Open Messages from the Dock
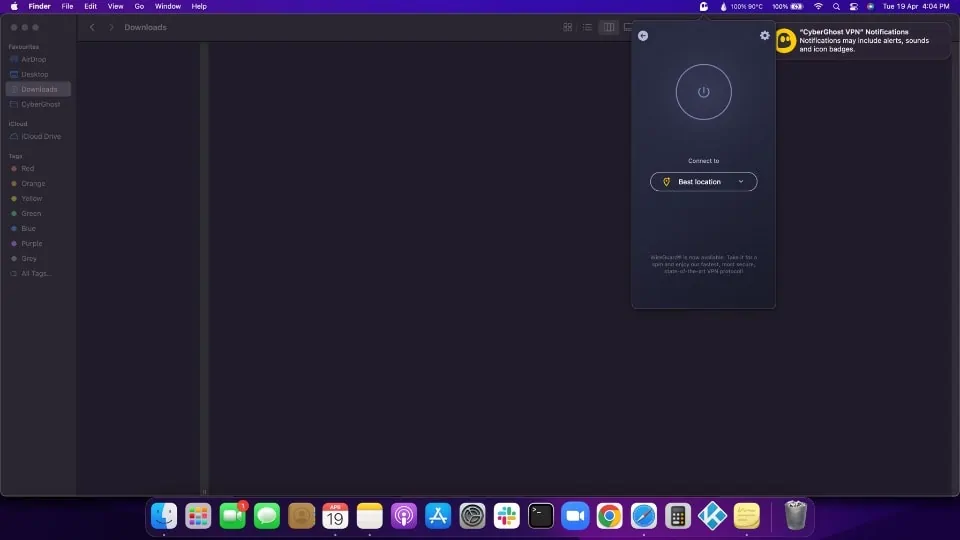 click(x=267, y=516)
